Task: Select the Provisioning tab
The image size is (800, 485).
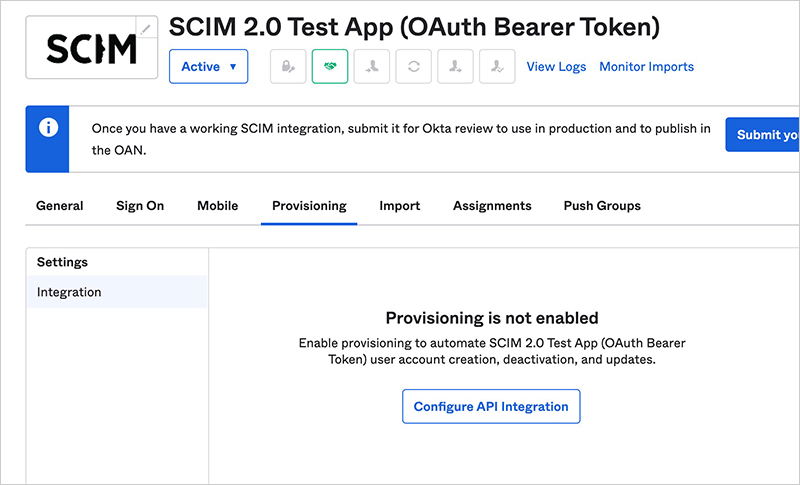Action: 309,206
